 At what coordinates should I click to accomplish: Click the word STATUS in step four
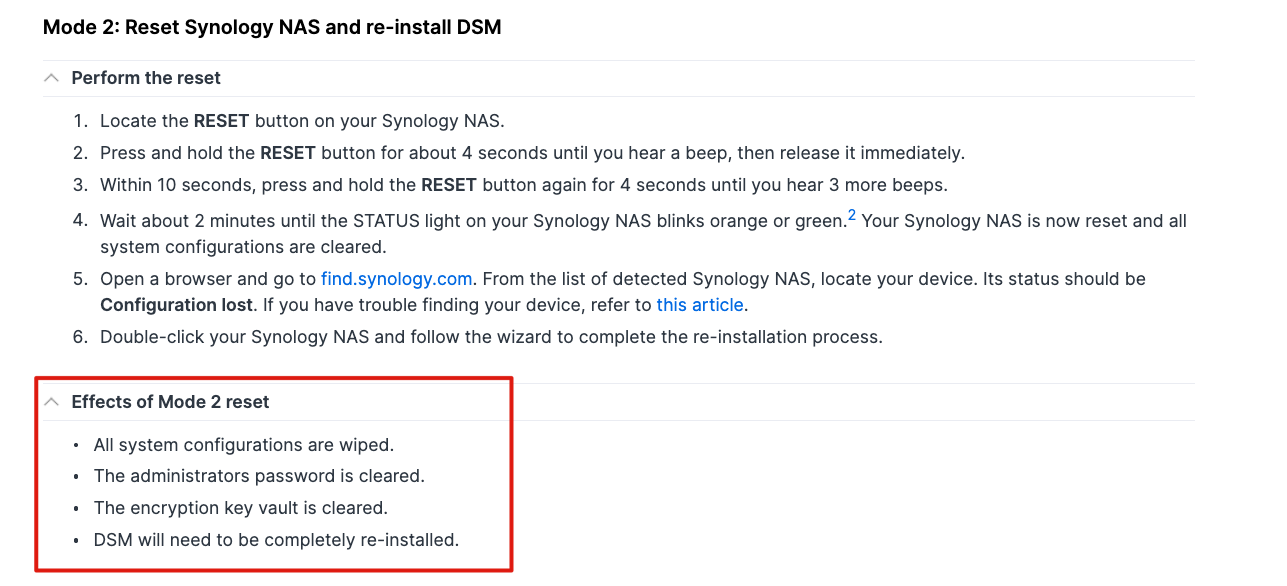[386, 221]
